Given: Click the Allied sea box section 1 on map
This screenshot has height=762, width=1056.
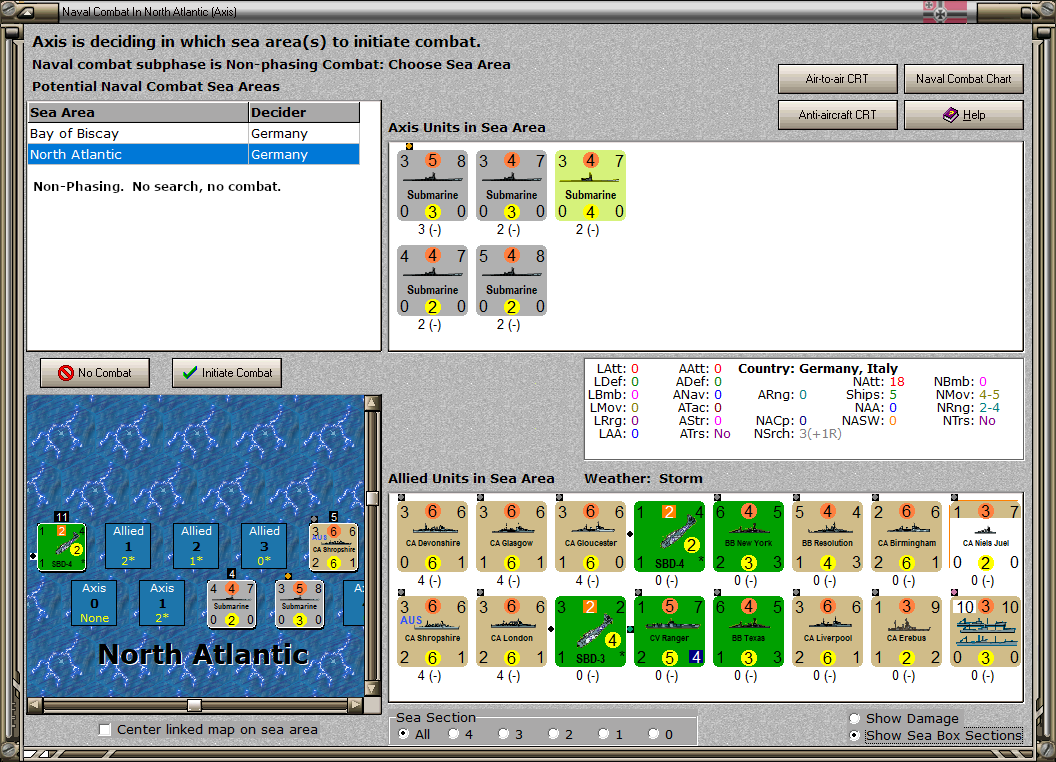Looking at the screenshot, I should (x=128, y=546).
